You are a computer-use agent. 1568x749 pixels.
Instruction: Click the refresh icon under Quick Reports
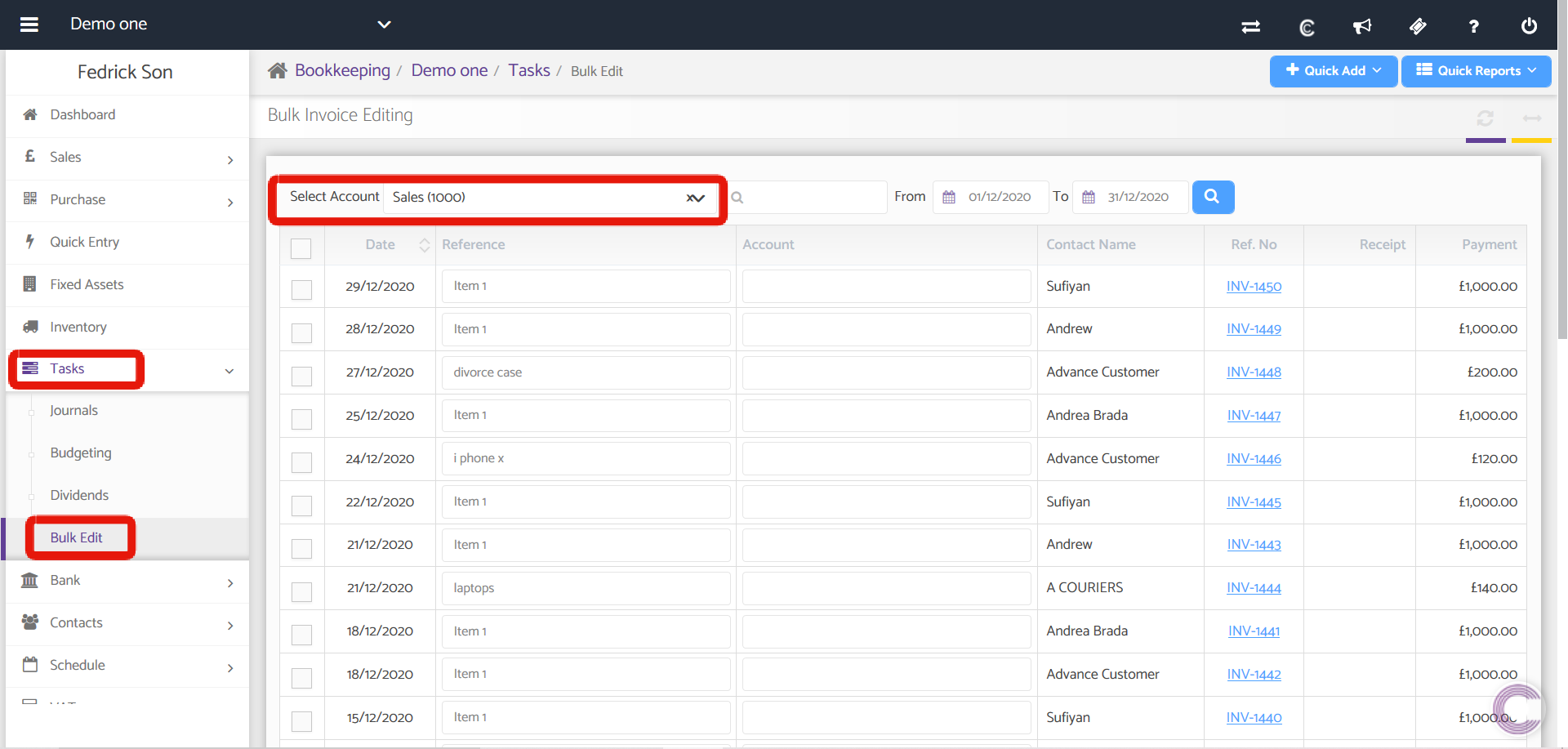point(1485,118)
